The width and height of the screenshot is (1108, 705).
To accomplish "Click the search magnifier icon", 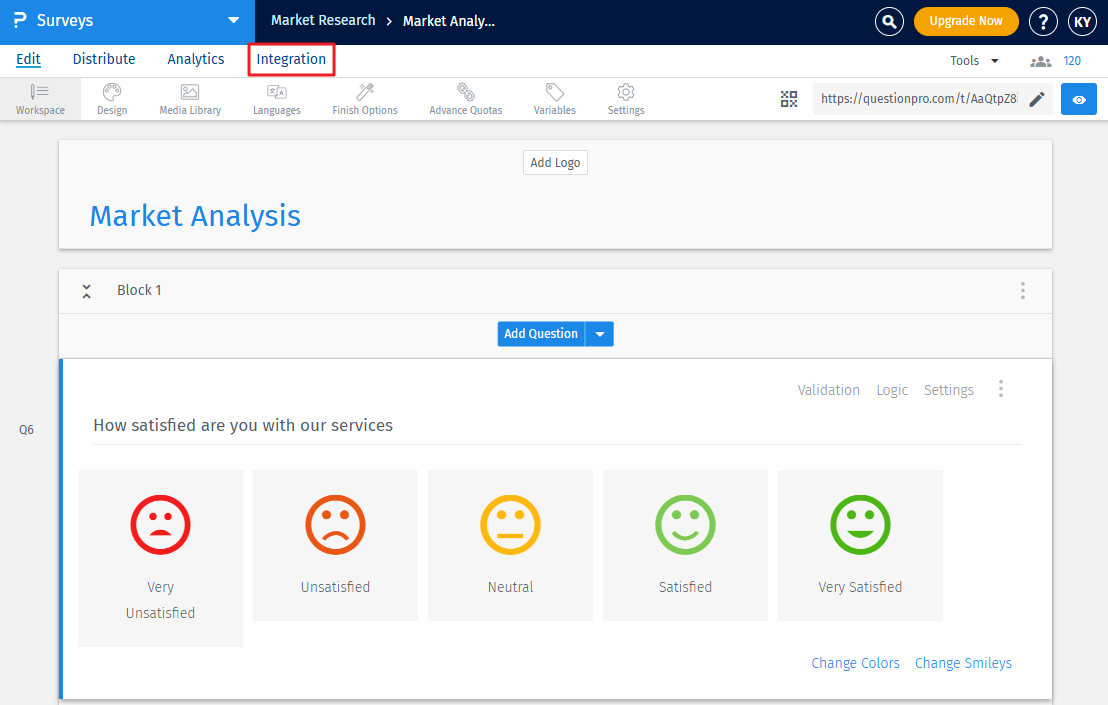I will 888,21.
